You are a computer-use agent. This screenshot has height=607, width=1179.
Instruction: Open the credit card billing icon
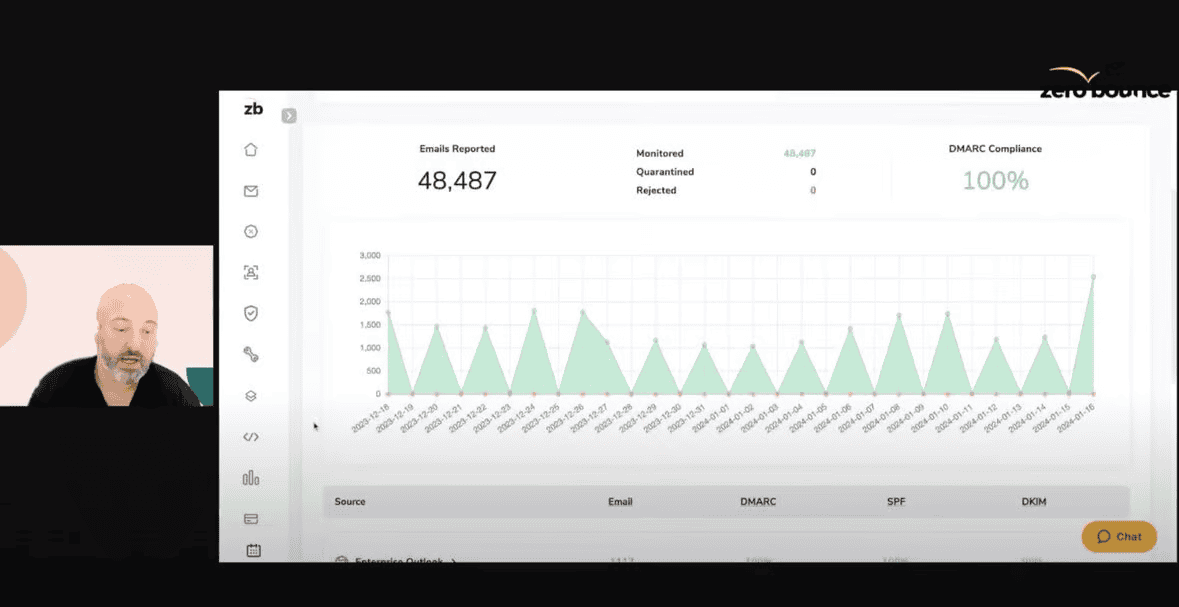[251, 519]
